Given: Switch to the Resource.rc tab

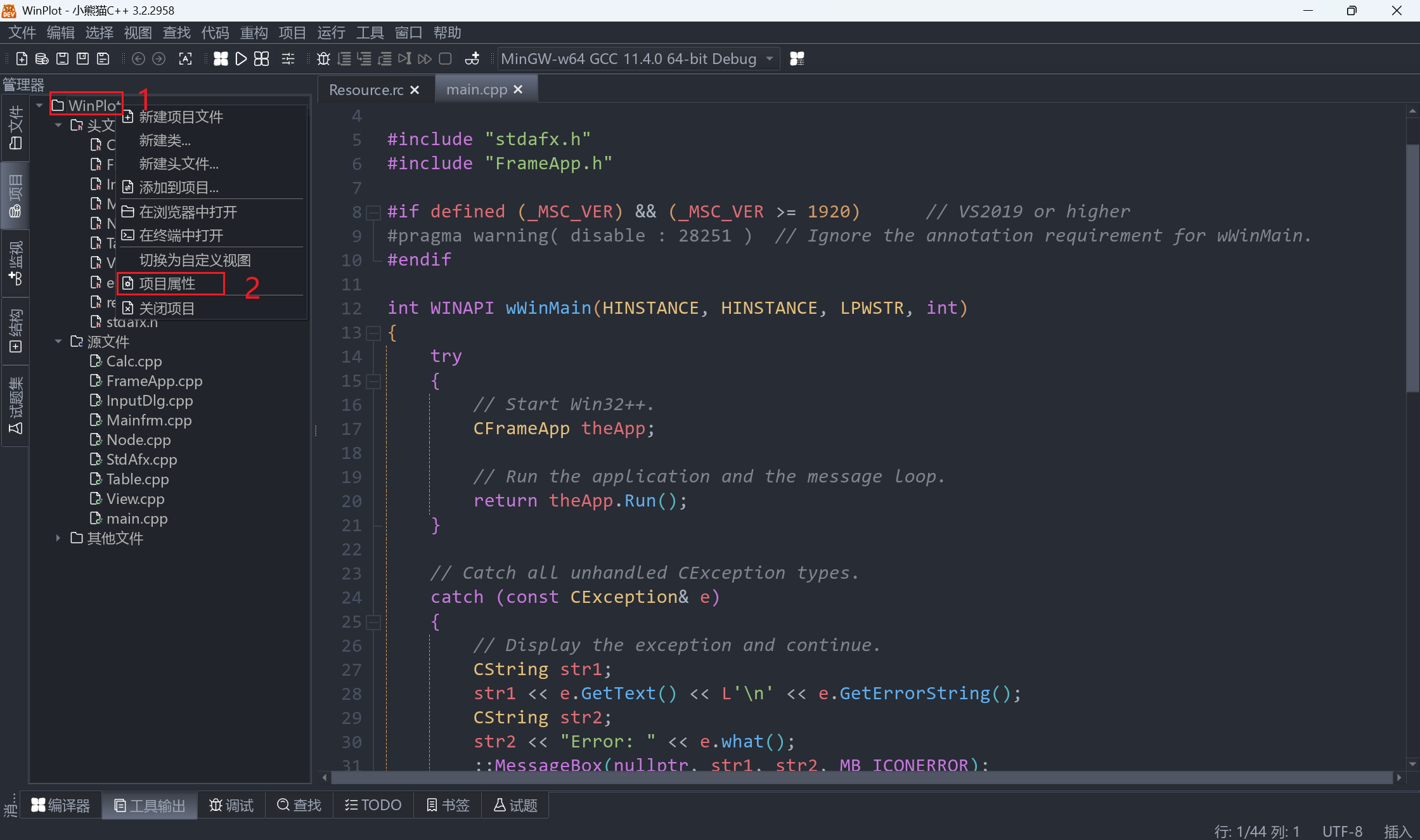Looking at the screenshot, I should pyautogui.click(x=366, y=89).
